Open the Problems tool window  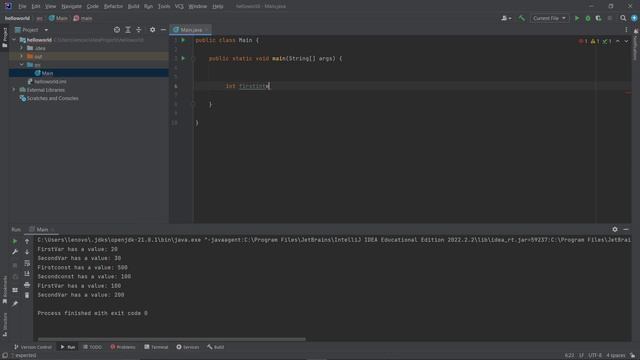[x=122, y=347]
